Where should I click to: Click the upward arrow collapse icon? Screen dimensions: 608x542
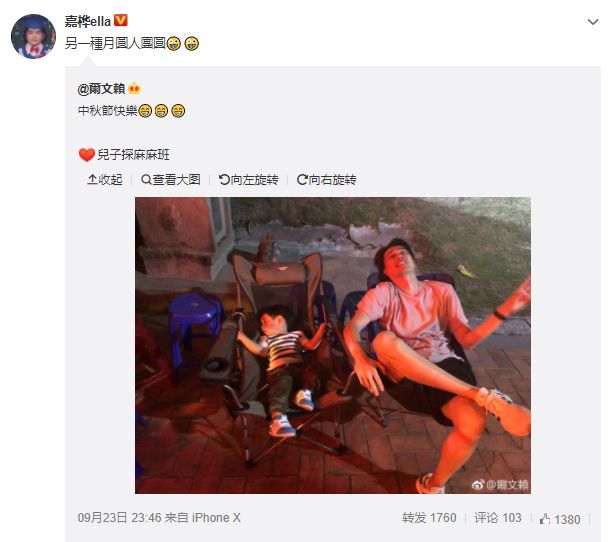(x=92, y=180)
